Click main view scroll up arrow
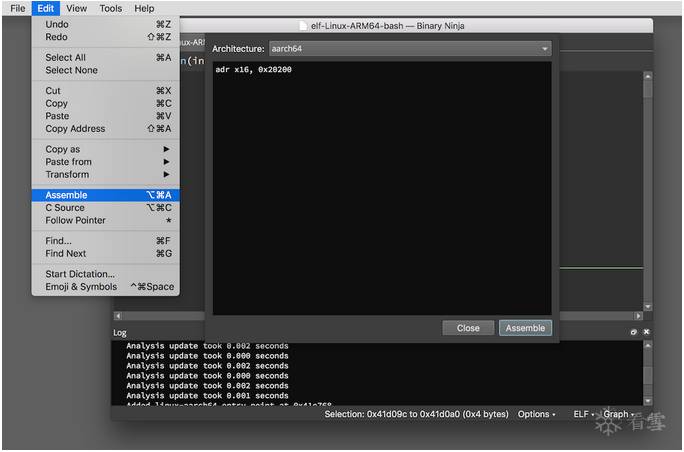The image size is (684, 452). point(648,76)
